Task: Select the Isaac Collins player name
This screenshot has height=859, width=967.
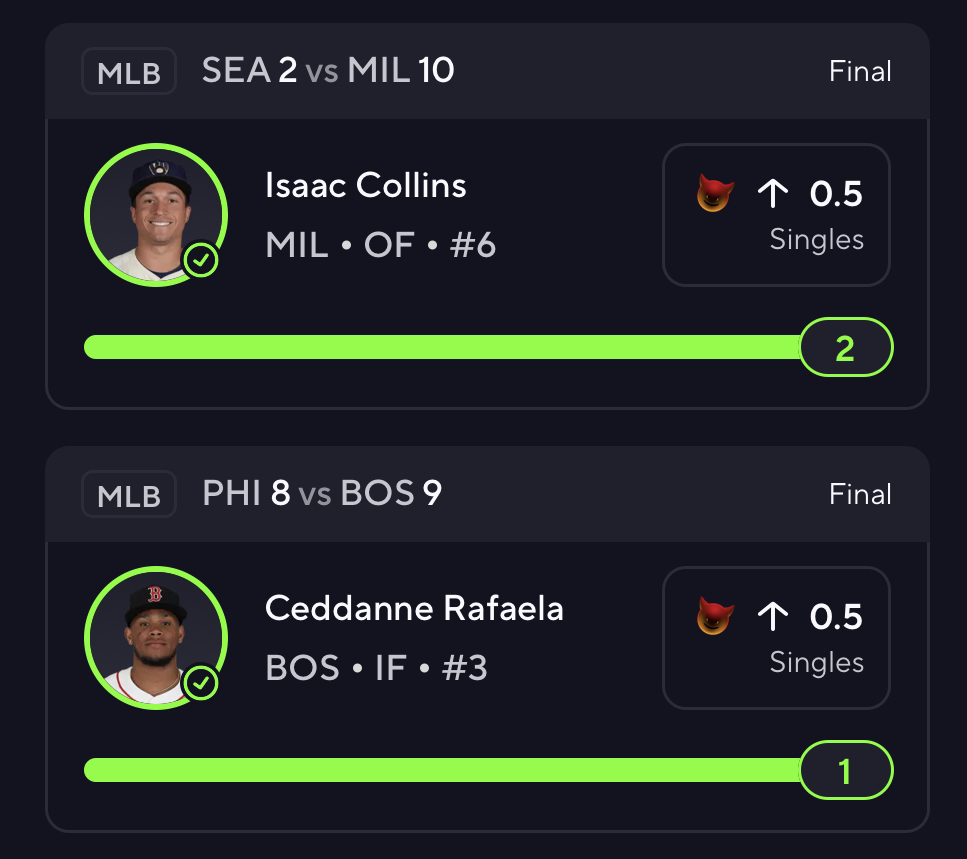Action: [x=366, y=185]
